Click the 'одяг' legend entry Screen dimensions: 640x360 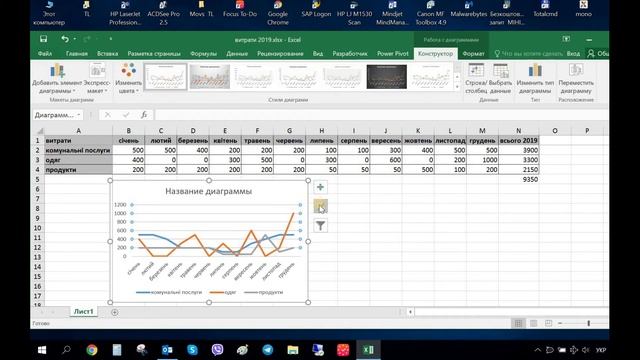[x=223, y=292]
